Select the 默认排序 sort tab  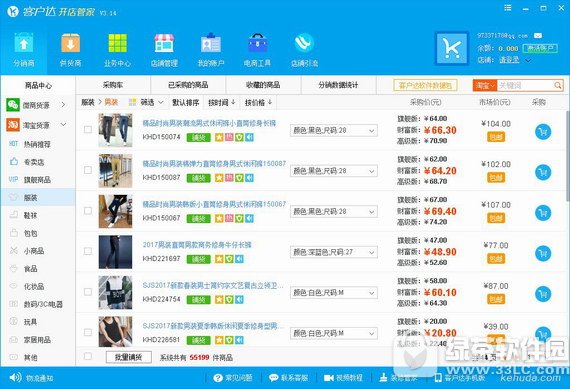click(x=185, y=103)
